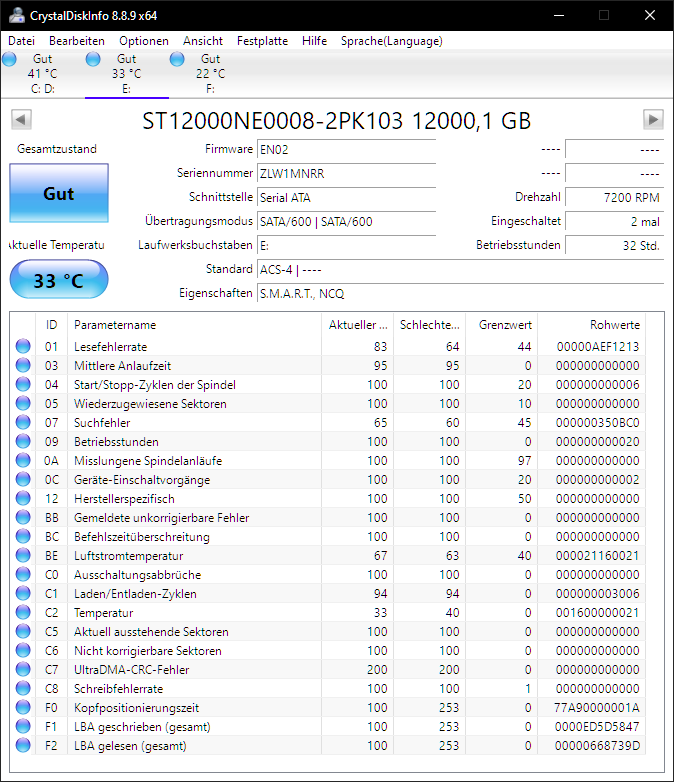The width and height of the screenshot is (674, 782).
Task: Click status orb for Ausschaltungsabbrüche
Action: pyautogui.click(x=23, y=574)
